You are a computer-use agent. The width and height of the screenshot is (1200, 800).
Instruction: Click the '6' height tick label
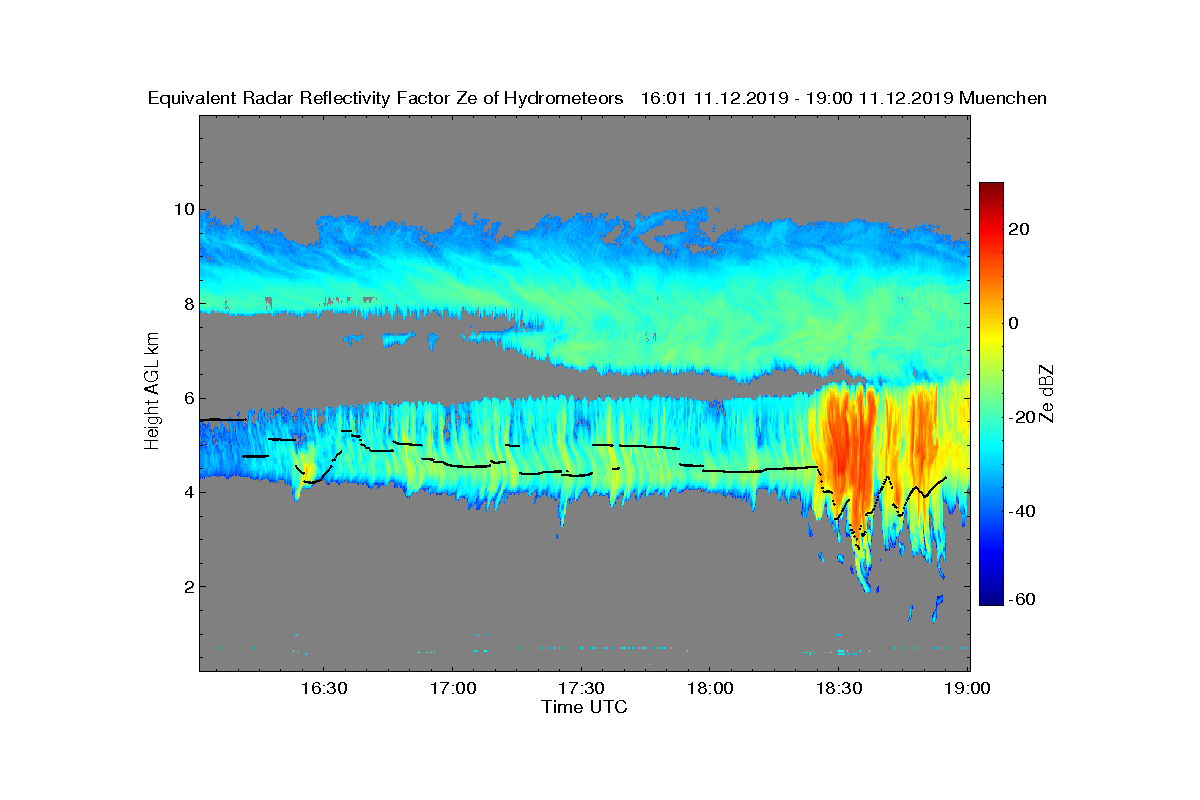click(187, 398)
